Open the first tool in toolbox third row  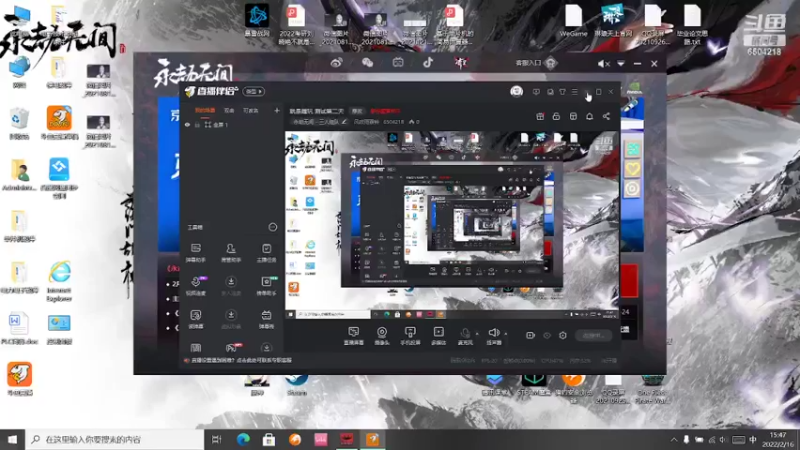tap(196, 319)
